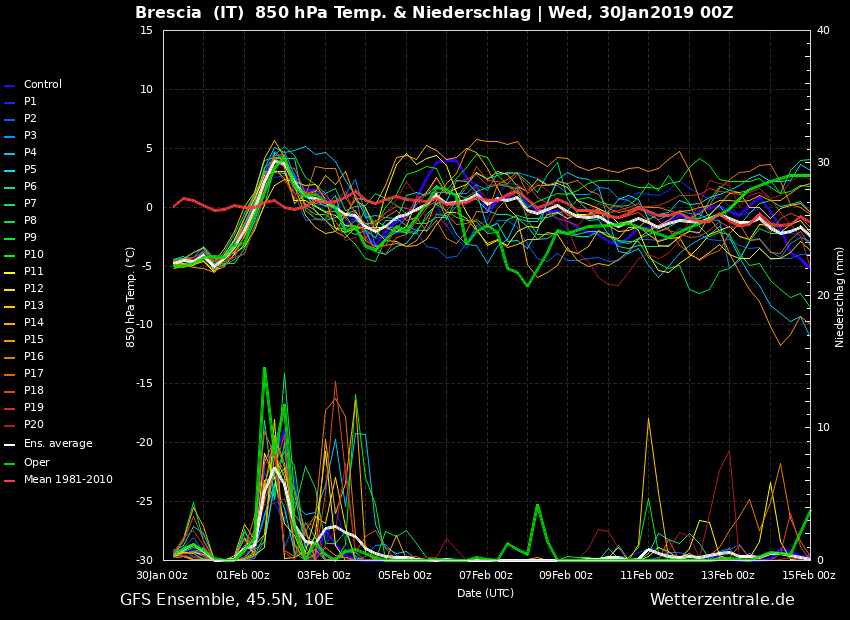This screenshot has width=850, height=620.
Task: Click the Oper legend line swatch
Action: pos(10,463)
